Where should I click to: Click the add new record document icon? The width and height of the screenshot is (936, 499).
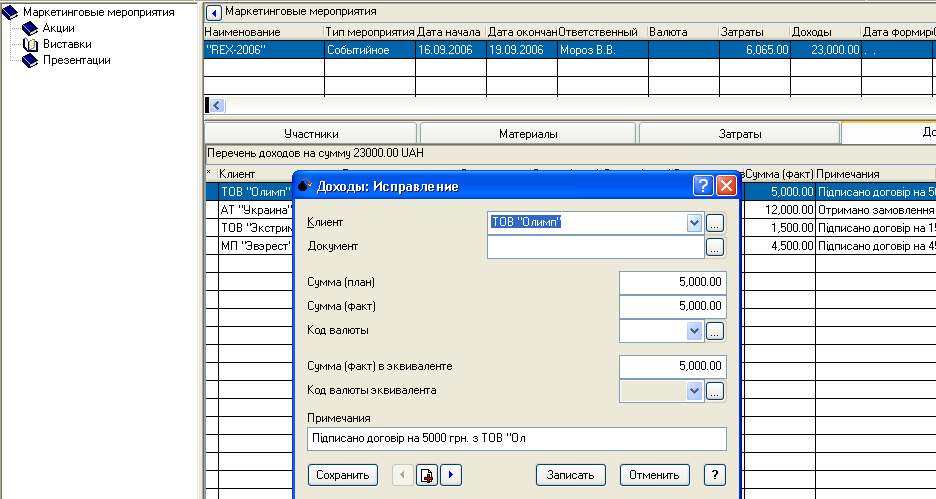click(427, 475)
